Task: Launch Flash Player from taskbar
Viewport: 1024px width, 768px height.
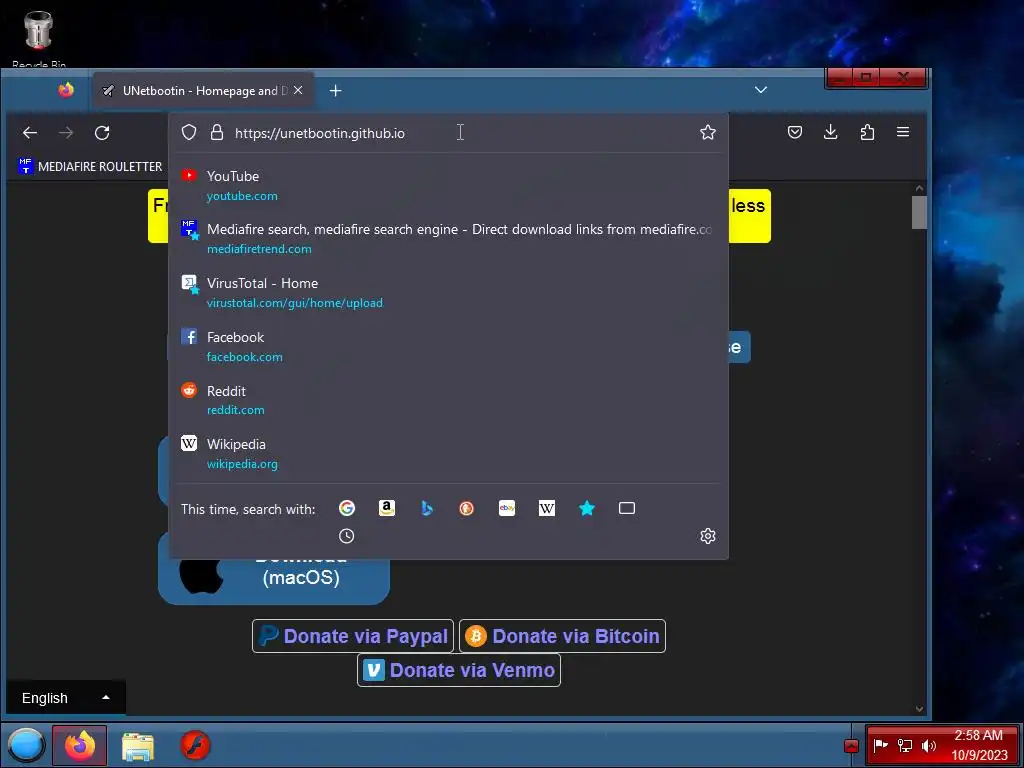Action: click(x=195, y=746)
